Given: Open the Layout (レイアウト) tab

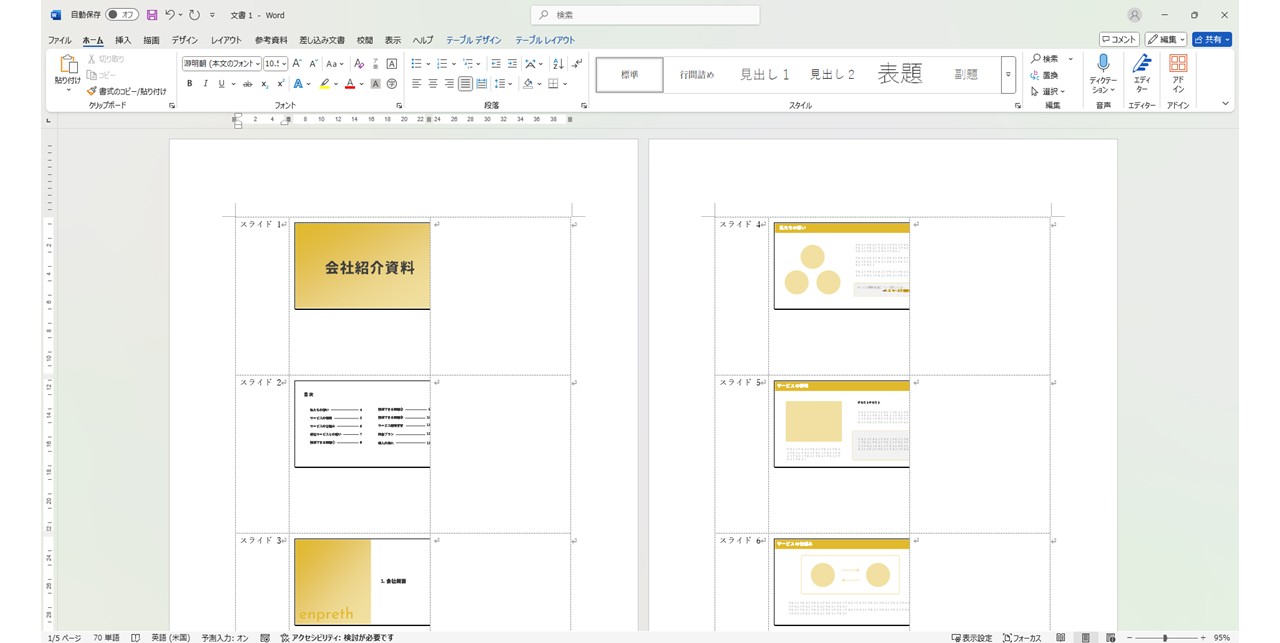Looking at the screenshot, I should click(x=226, y=40).
